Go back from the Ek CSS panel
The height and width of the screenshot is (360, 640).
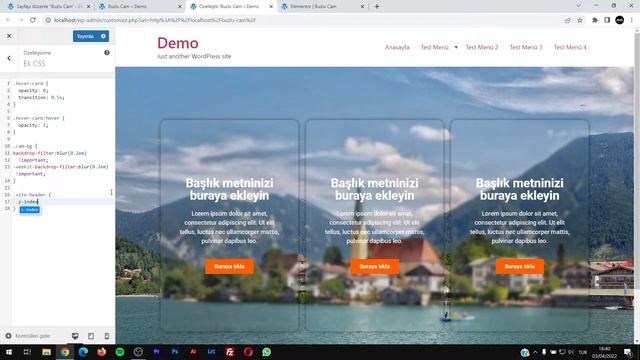pos(9,58)
